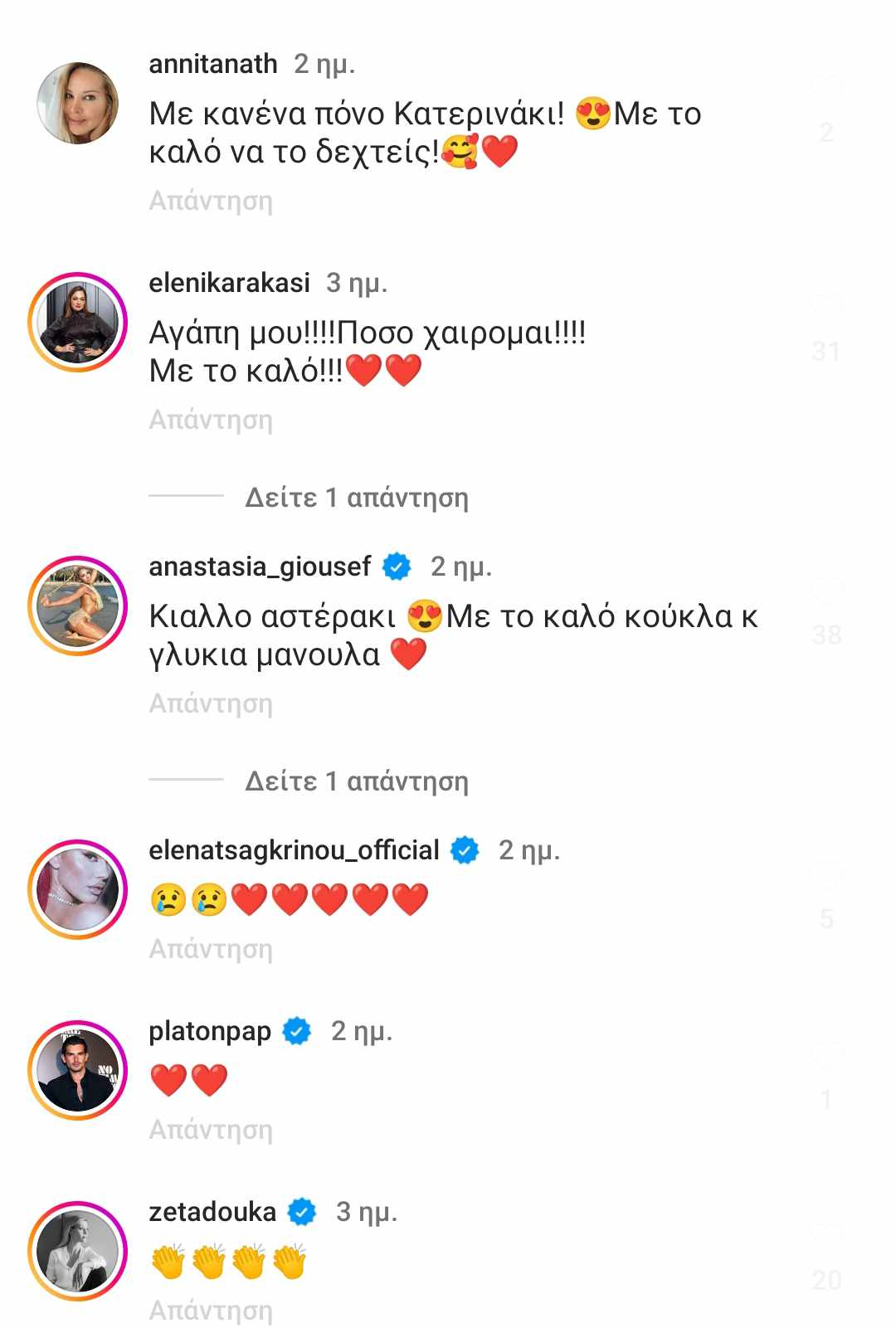896x1328 pixels.
Task: Open the elenikarakasi username link
Action: click(229, 283)
